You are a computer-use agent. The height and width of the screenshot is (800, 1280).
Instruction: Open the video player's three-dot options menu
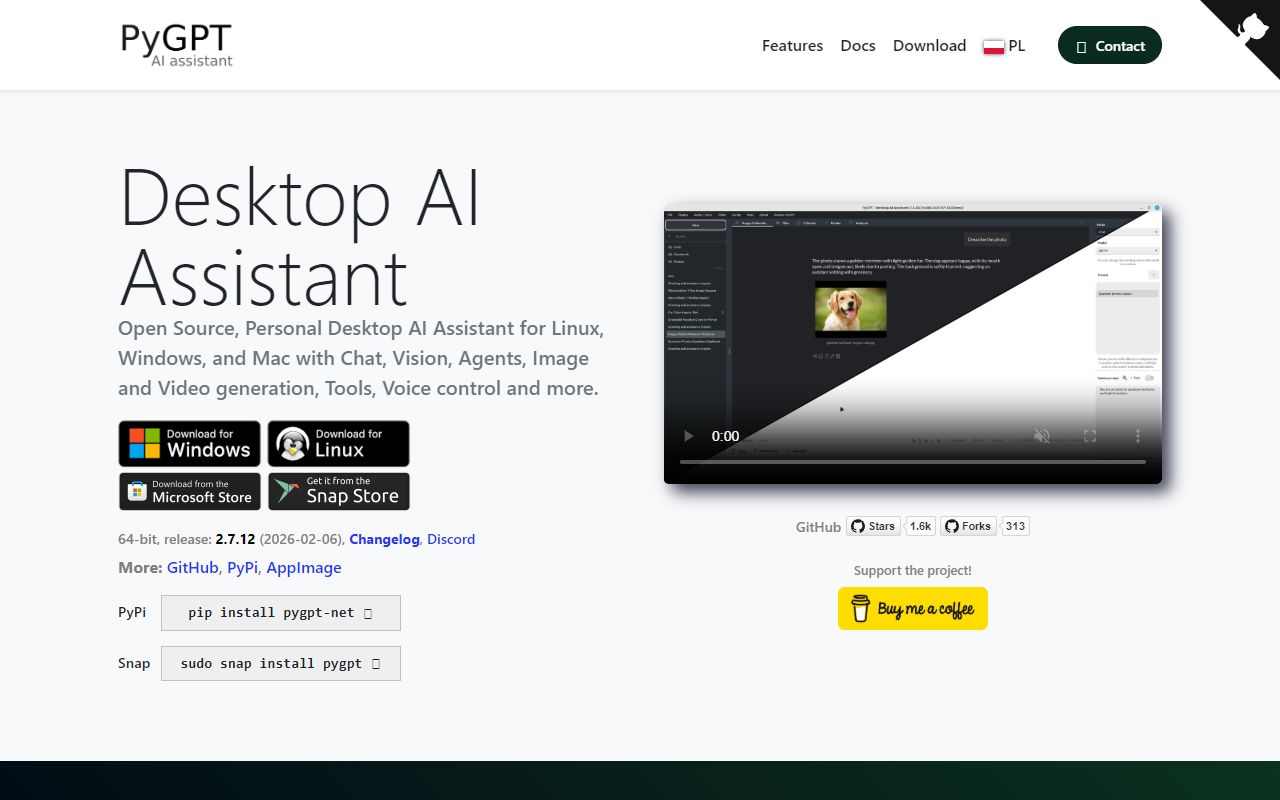[1137, 436]
